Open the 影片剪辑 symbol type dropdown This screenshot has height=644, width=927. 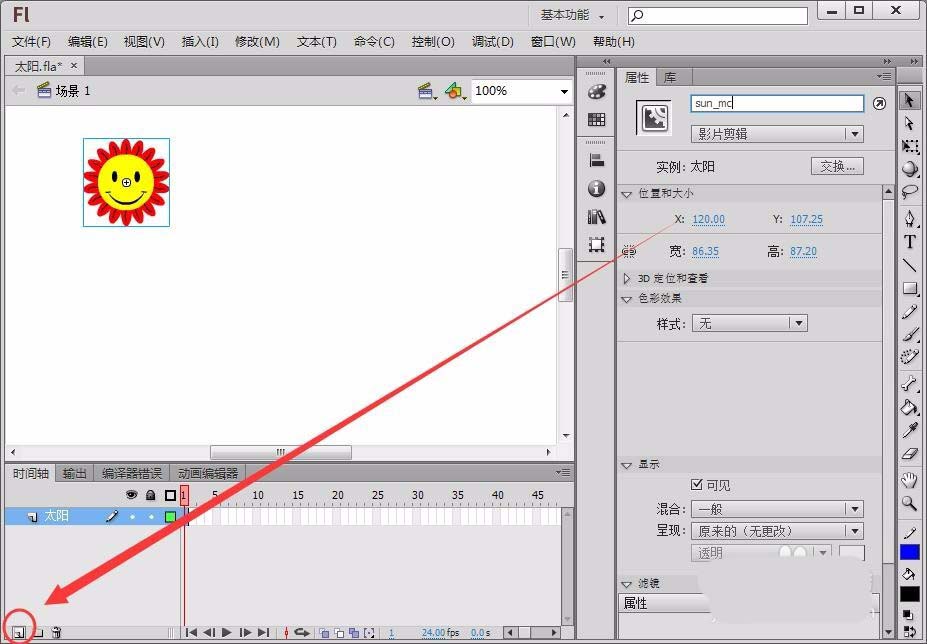[x=857, y=133]
